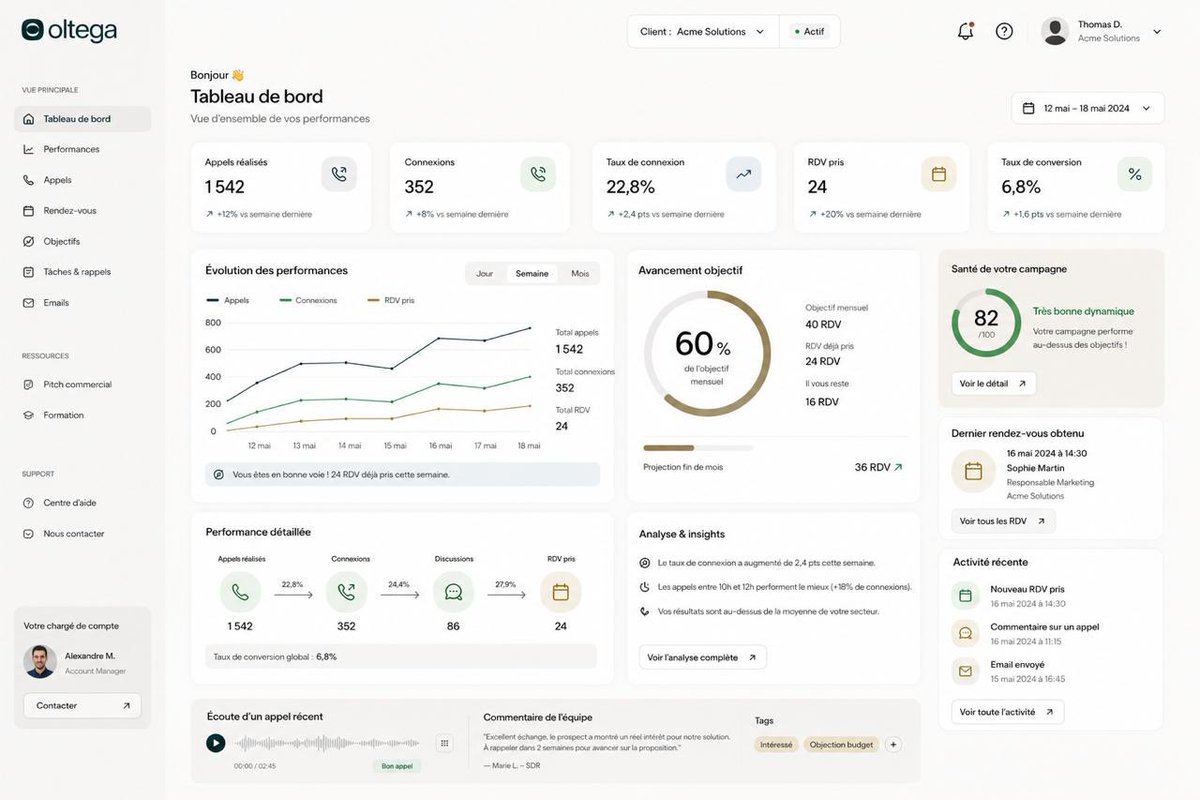Viewport: 1200px width, 800px height.
Task: Toggle the Connexions legend series
Action: (309, 300)
